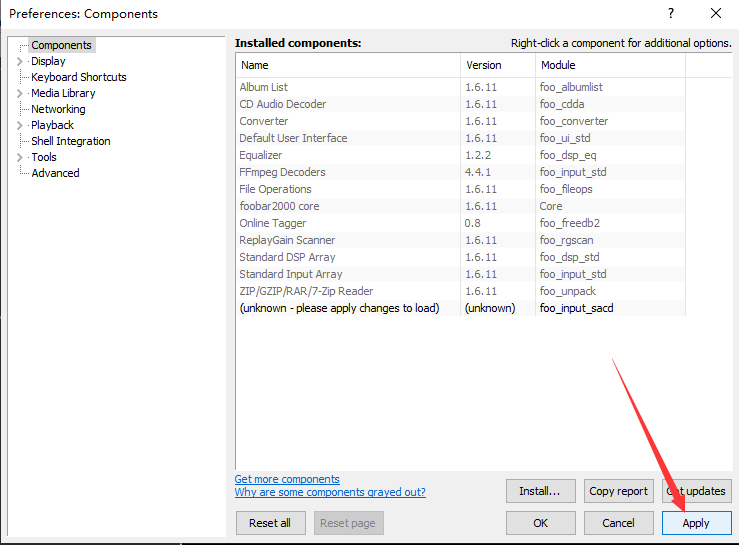Select Keyboard Shortcuts in the tree
This screenshot has height=545, width=739.
tap(78, 77)
